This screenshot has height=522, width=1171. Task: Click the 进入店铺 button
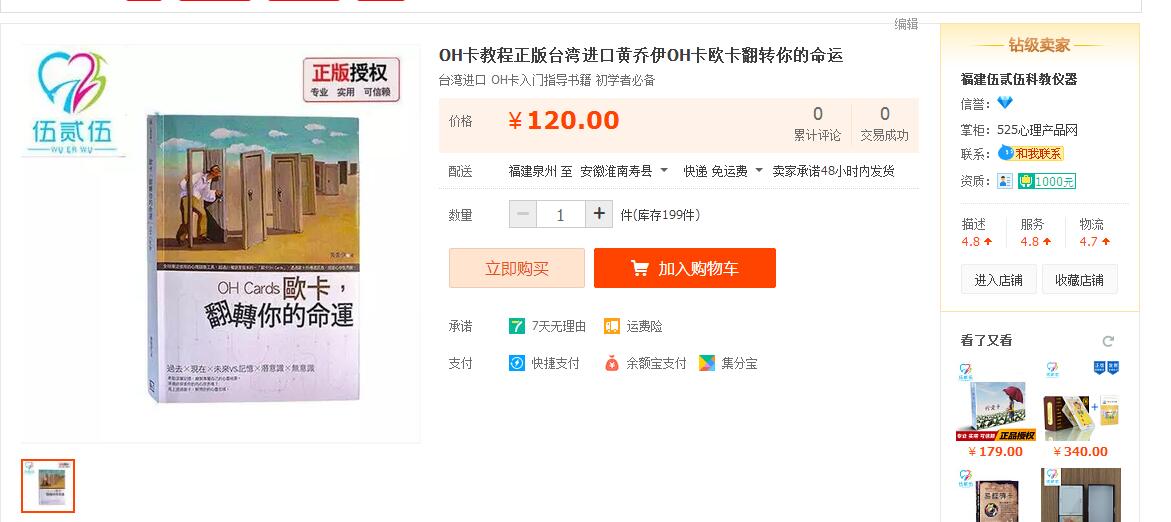coord(998,280)
